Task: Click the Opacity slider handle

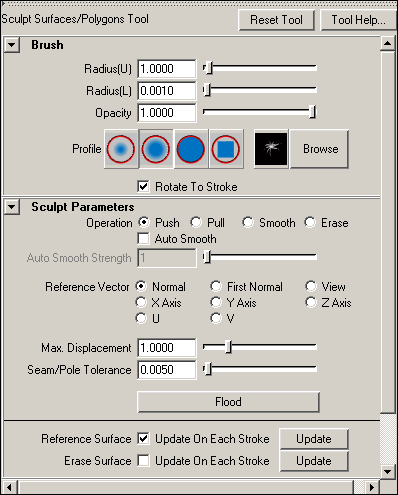Action: coord(312,112)
